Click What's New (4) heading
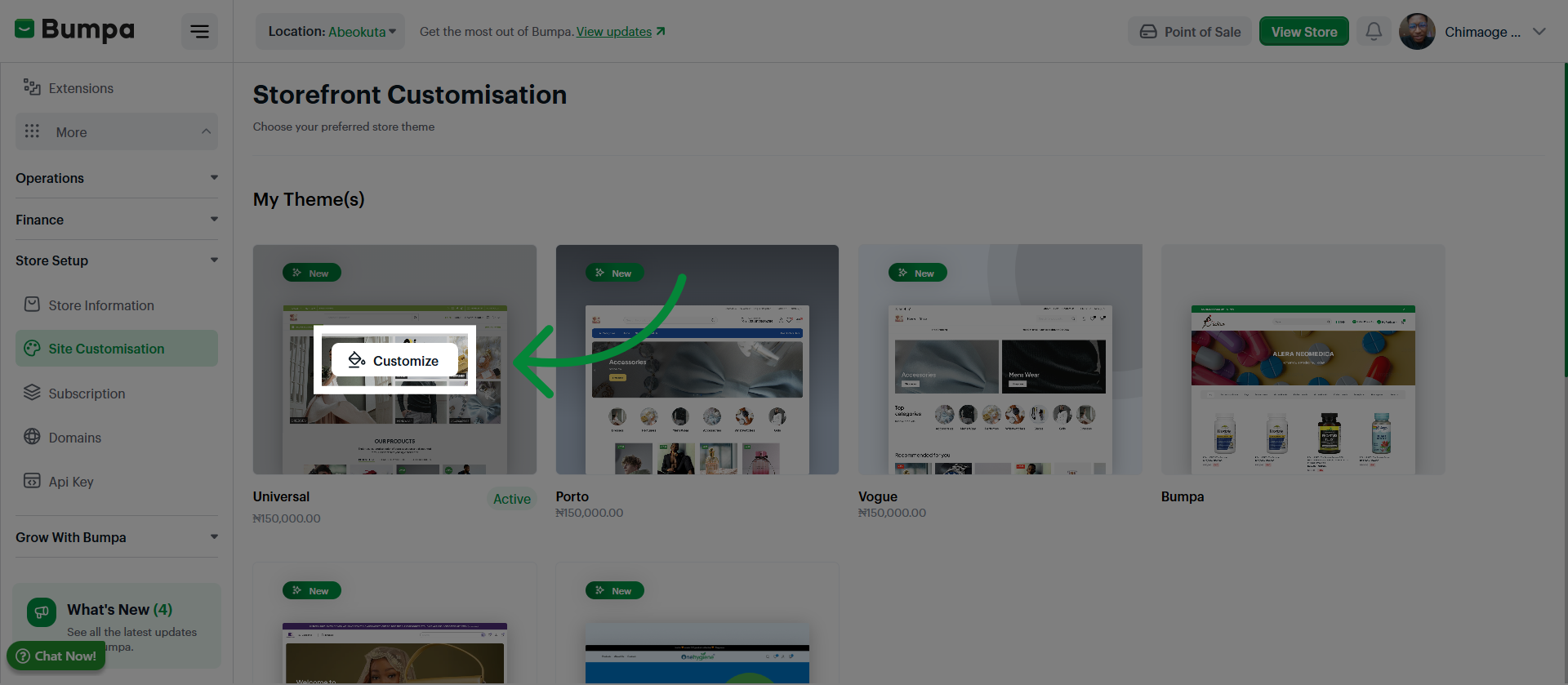The width and height of the screenshot is (1568, 685). click(x=120, y=609)
